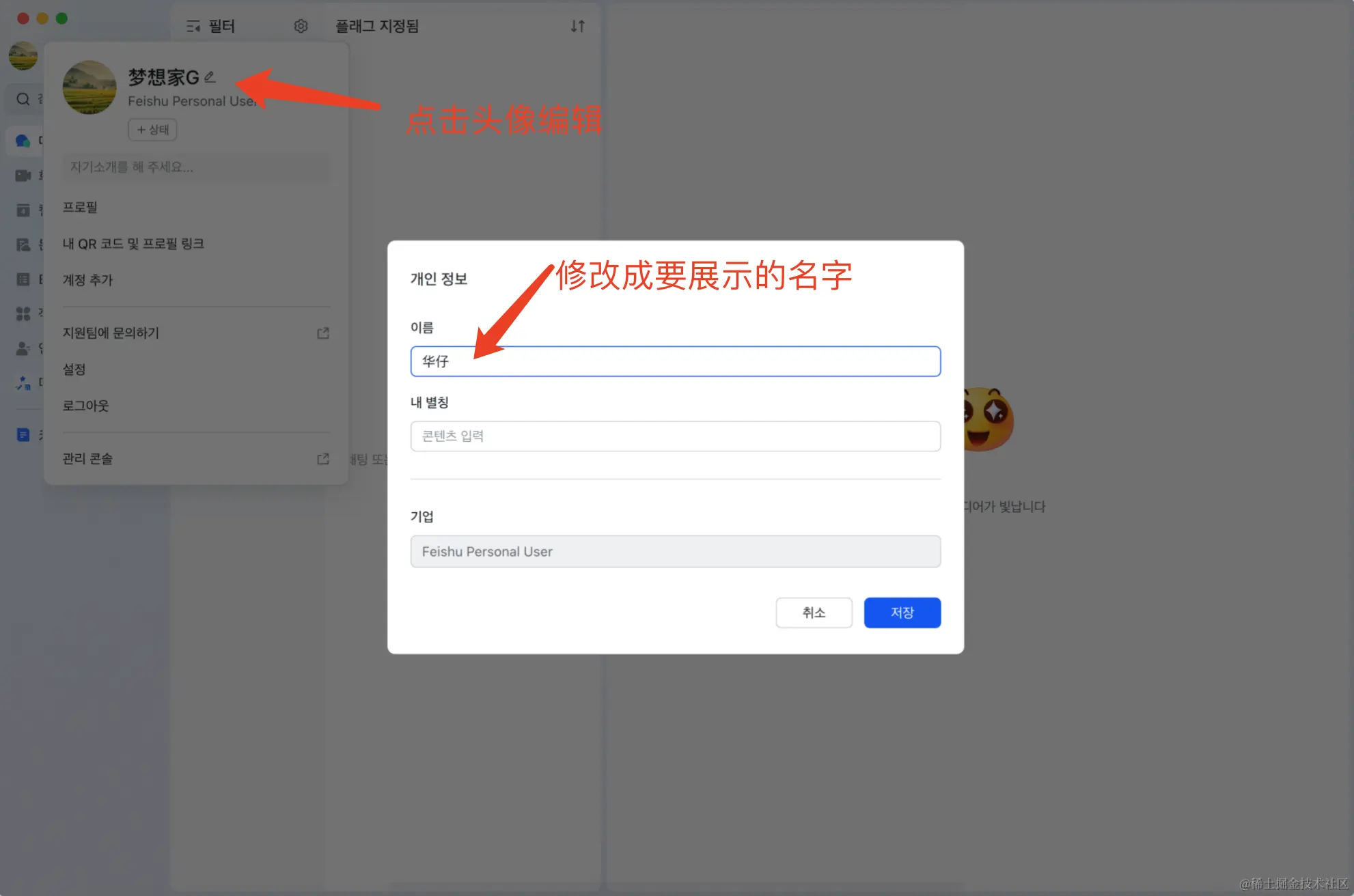Choose 내 QR 코드 및 프로필 링크 menu entry
This screenshot has height=896, width=1354.
point(133,244)
